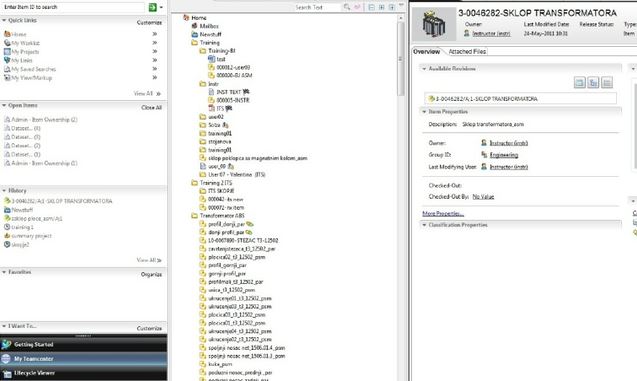
Task: Expand chevron next to My Projects quick link
Action: click(155, 51)
